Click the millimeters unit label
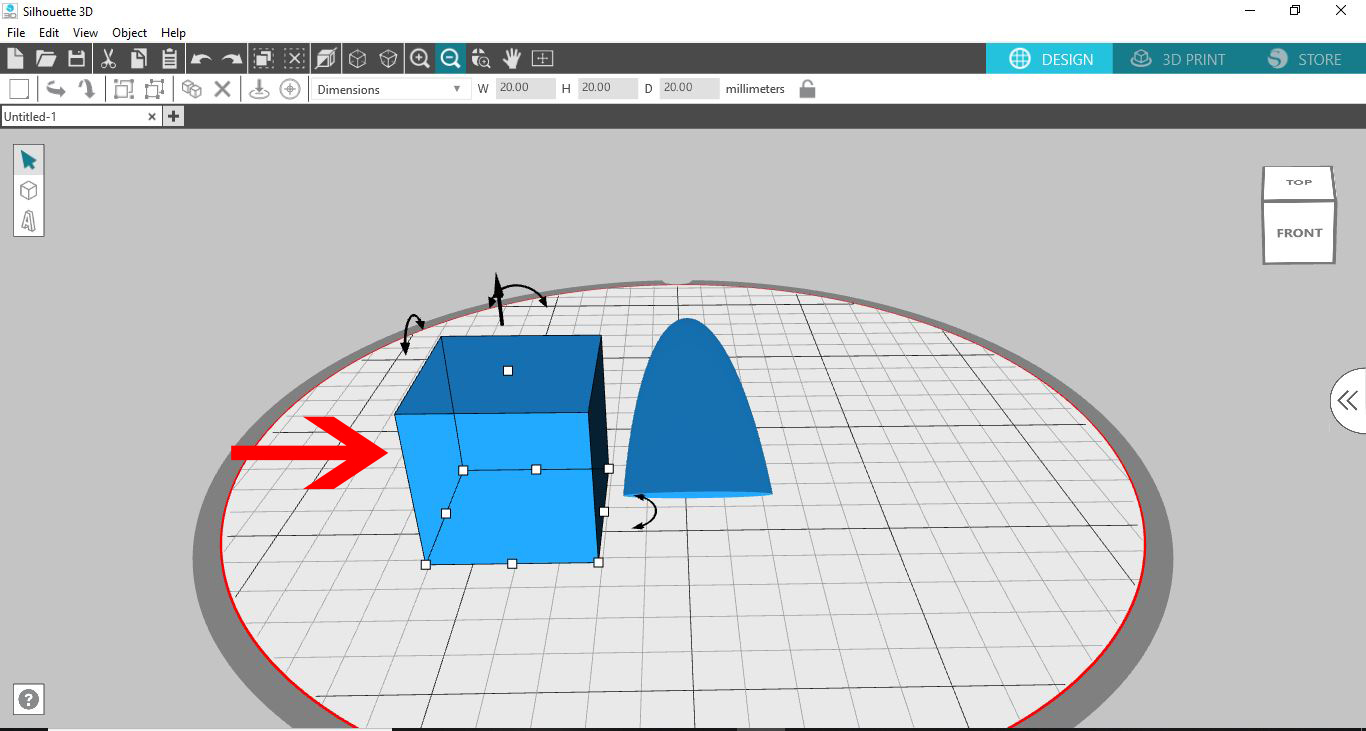Screen dimensions: 1366x731 click(755, 89)
